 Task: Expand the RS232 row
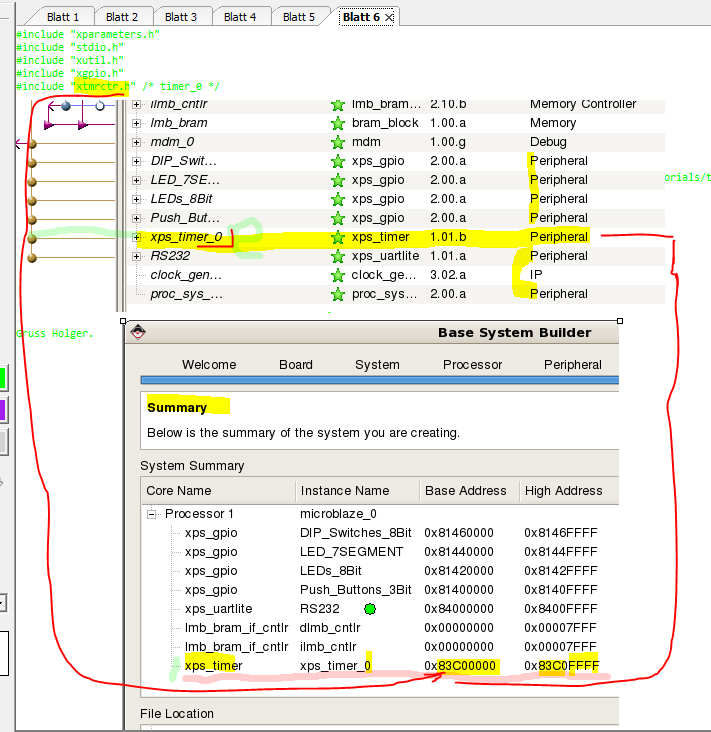(x=136, y=256)
